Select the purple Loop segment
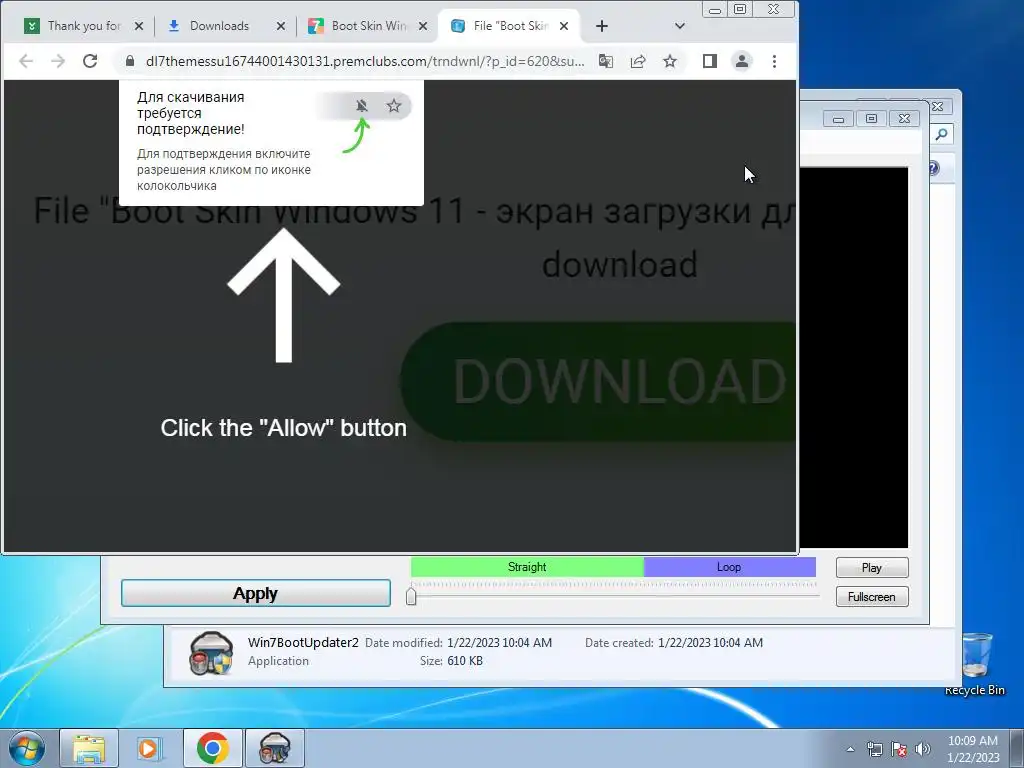This screenshot has height=768, width=1024. coord(729,567)
